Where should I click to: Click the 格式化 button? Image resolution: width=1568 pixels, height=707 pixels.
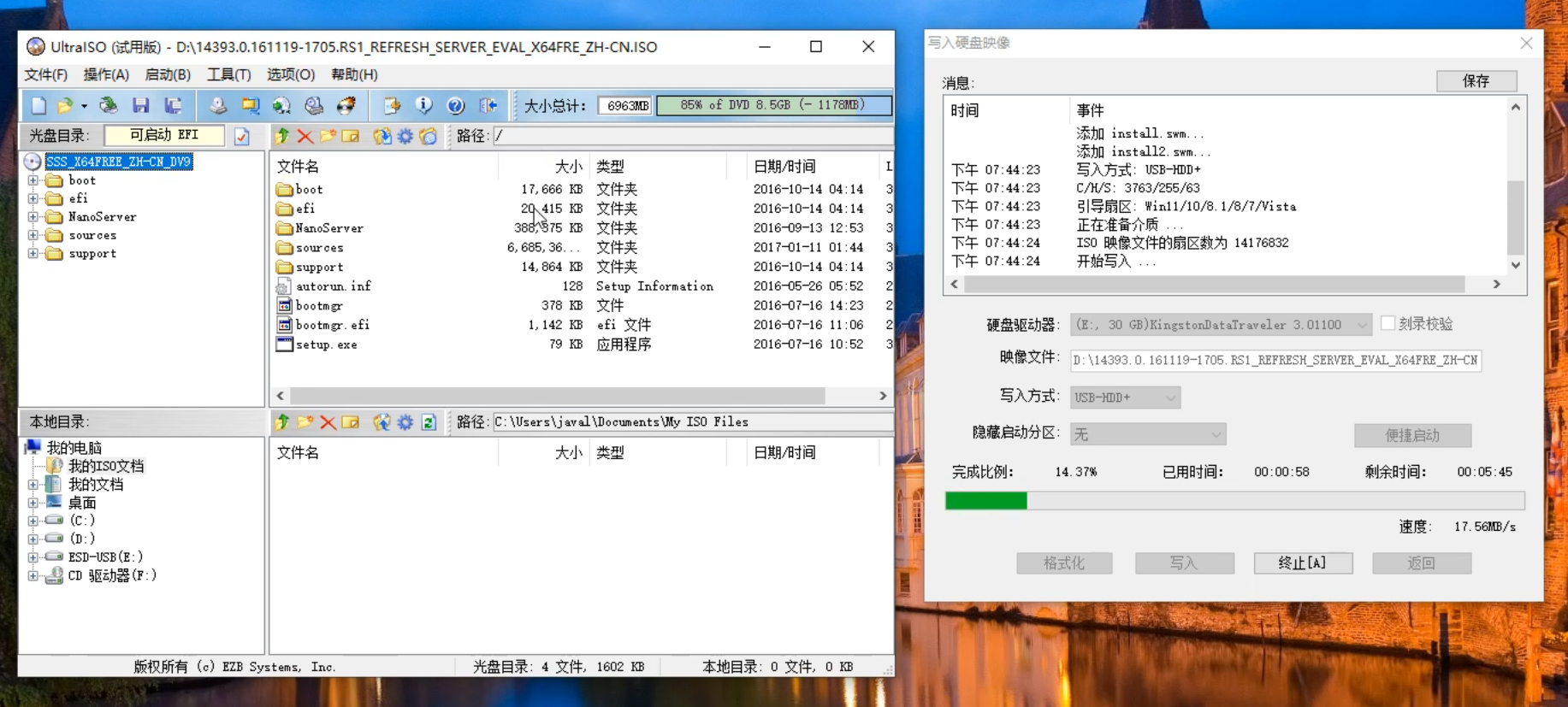1064,563
